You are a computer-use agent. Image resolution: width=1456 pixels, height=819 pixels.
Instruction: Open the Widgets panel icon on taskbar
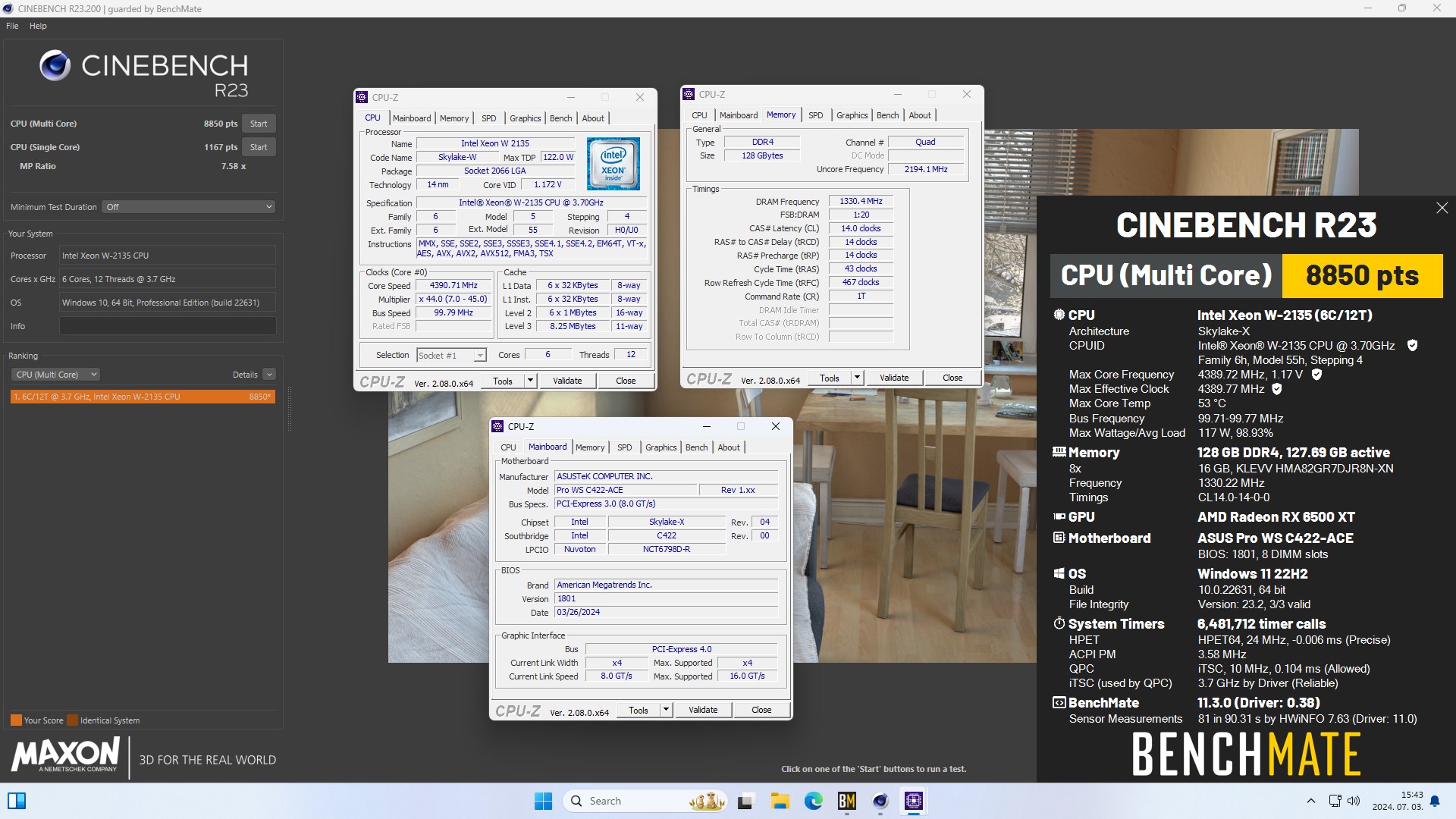[x=16, y=801]
